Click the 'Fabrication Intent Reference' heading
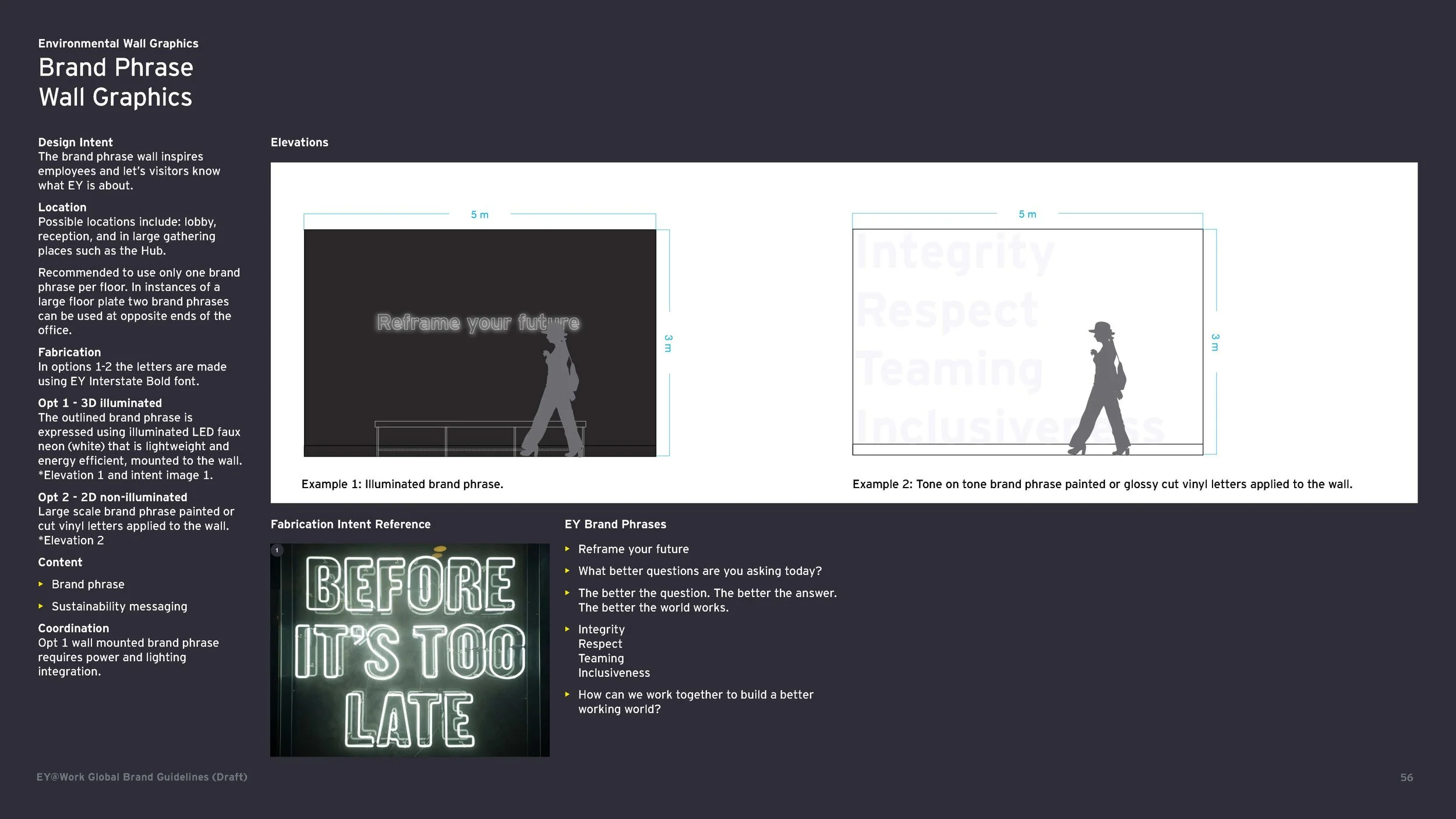This screenshot has width=1456, height=819. click(351, 524)
